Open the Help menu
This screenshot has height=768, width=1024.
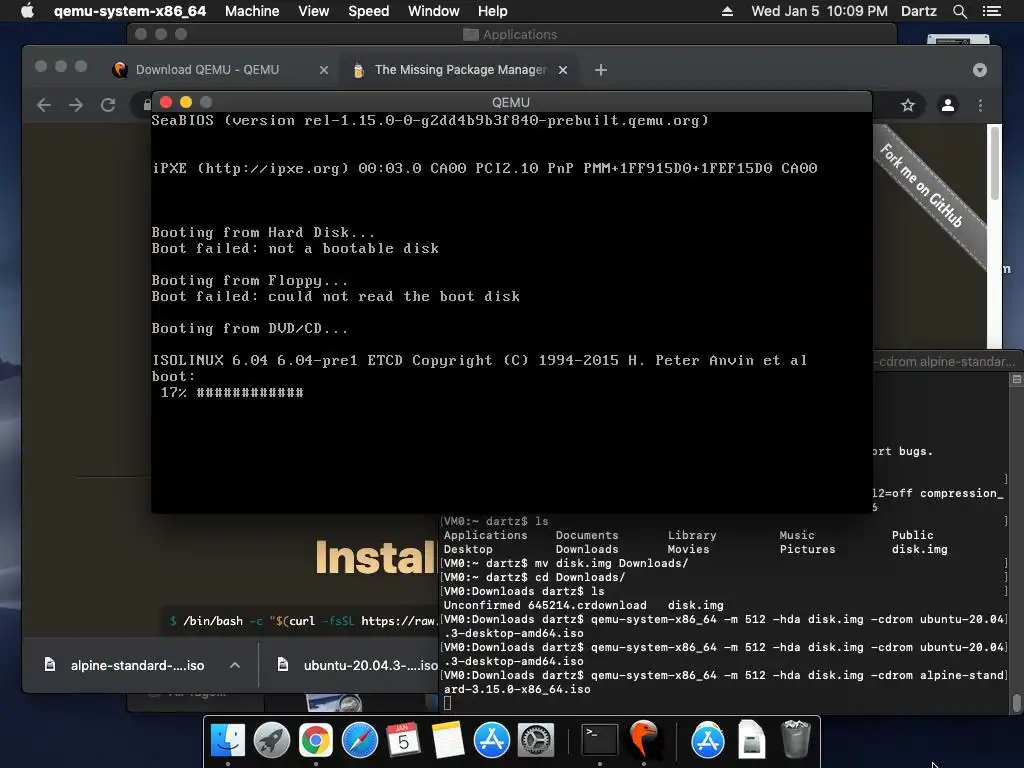click(492, 11)
